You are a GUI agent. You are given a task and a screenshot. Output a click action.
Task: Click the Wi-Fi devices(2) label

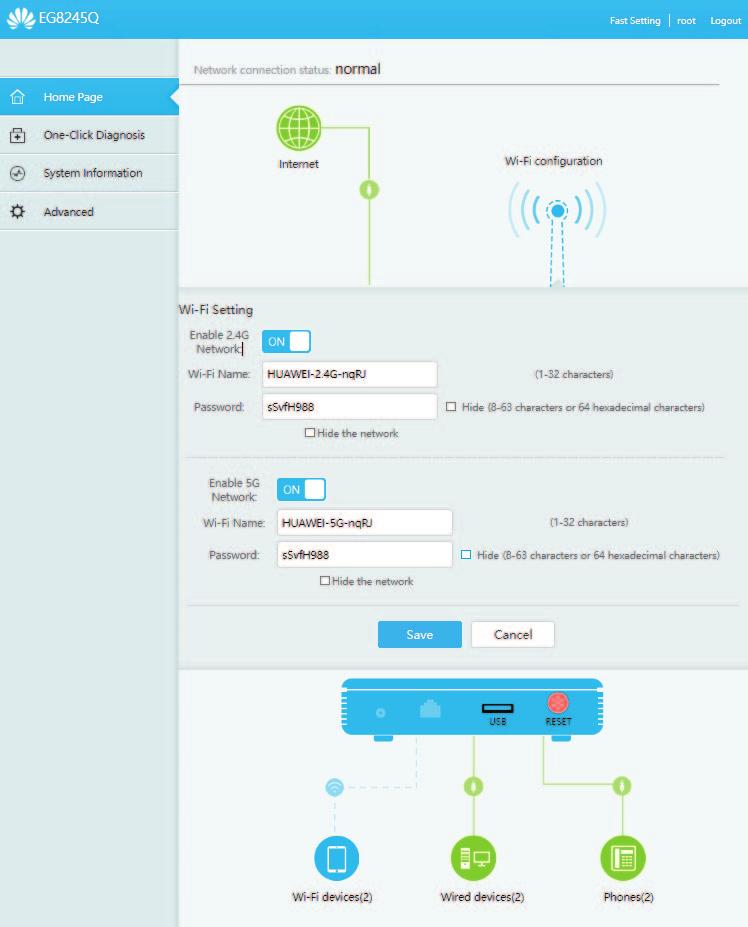click(332, 897)
